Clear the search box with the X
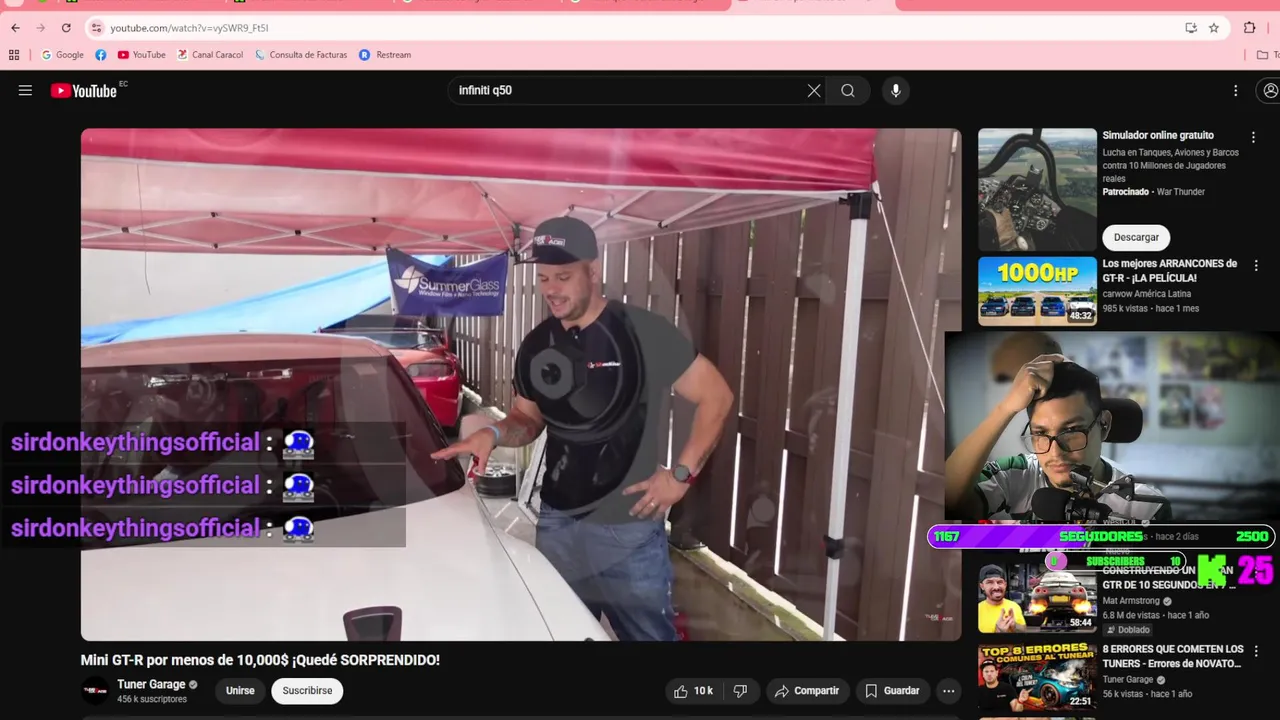1280x720 pixels. (x=814, y=91)
